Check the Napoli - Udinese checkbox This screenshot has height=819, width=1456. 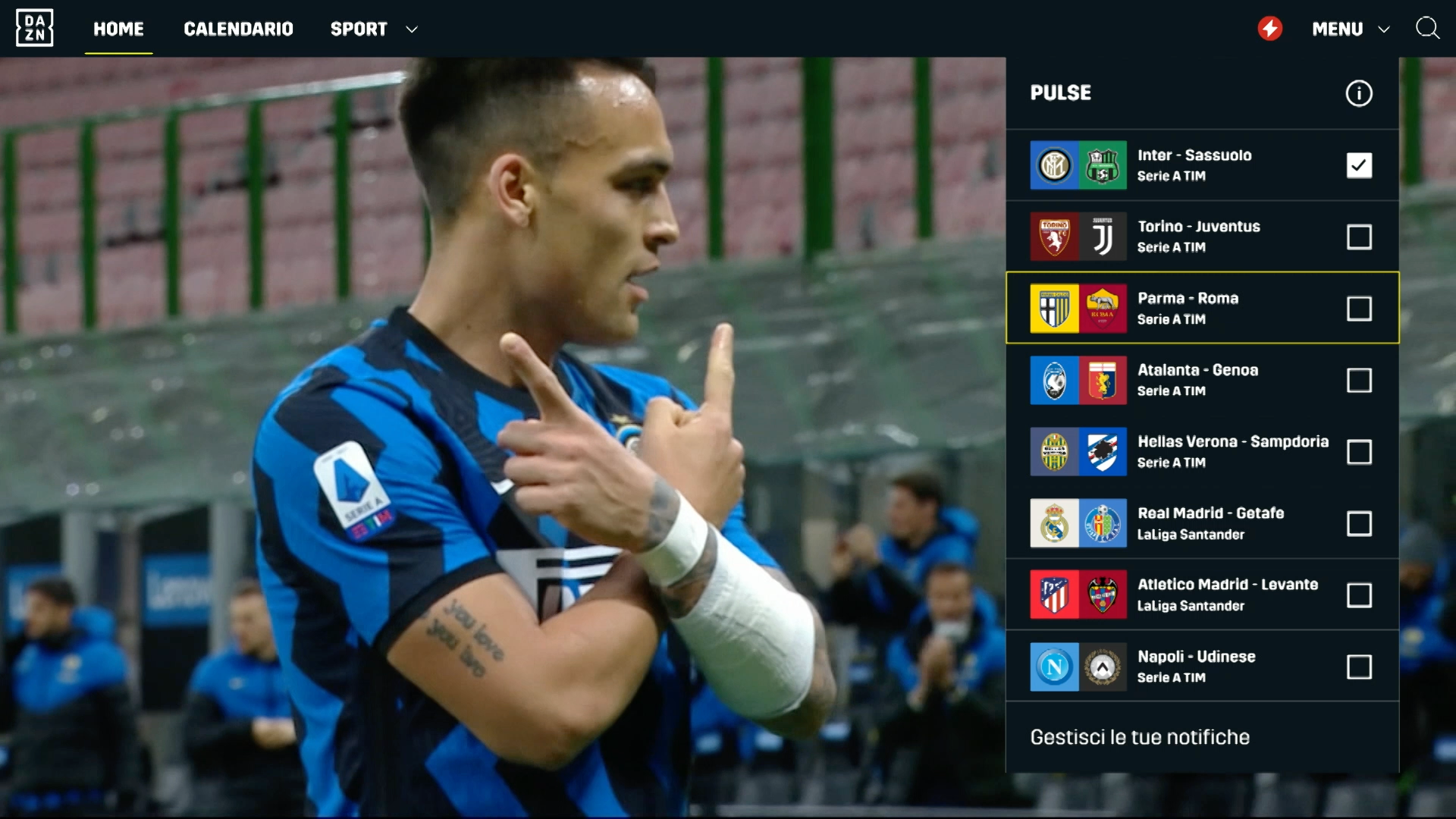click(1359, 667)
